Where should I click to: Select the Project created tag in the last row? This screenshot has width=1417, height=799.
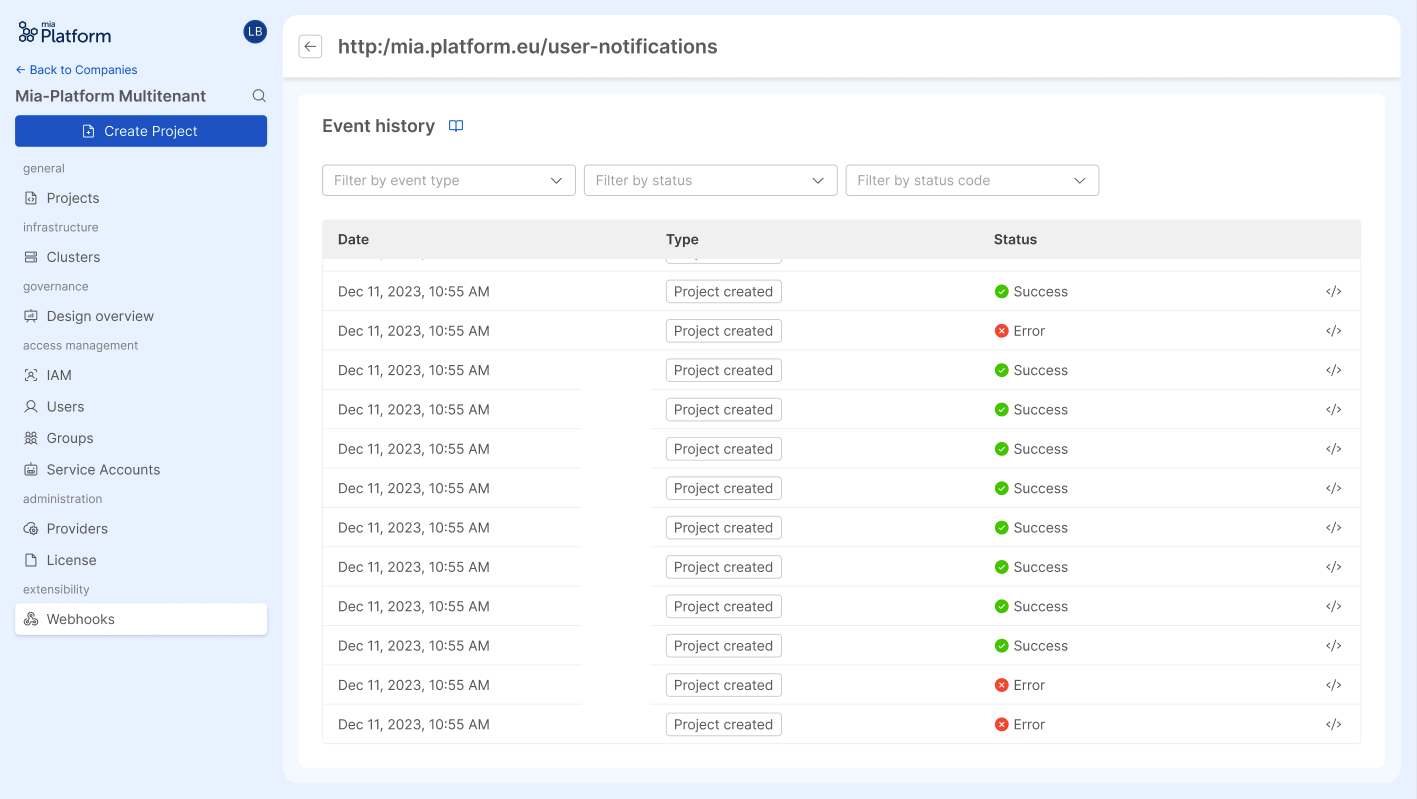(723, 724)
